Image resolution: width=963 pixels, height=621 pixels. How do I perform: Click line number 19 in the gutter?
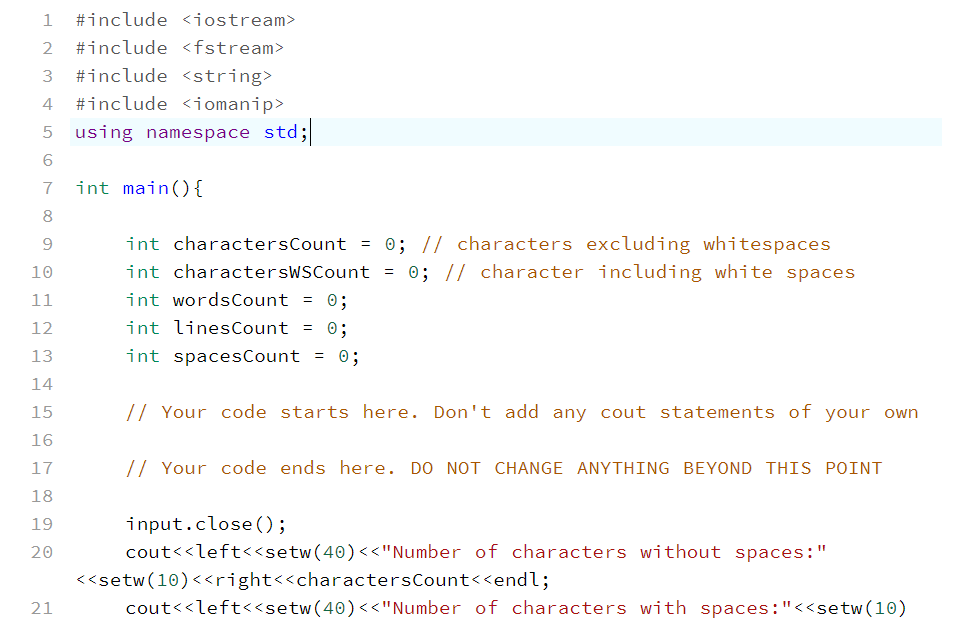[x=42, y=523]
